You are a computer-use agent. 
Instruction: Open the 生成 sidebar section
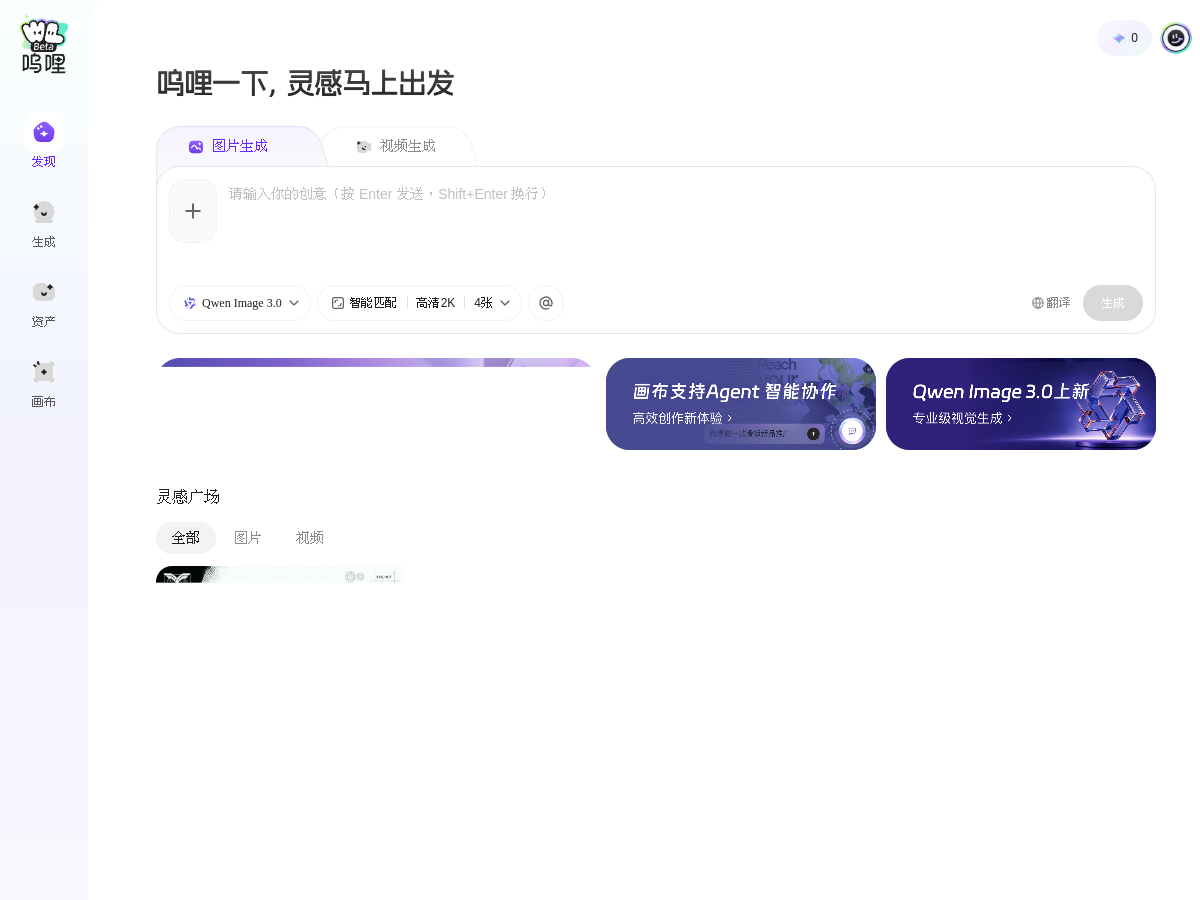[x=44, y=222]
